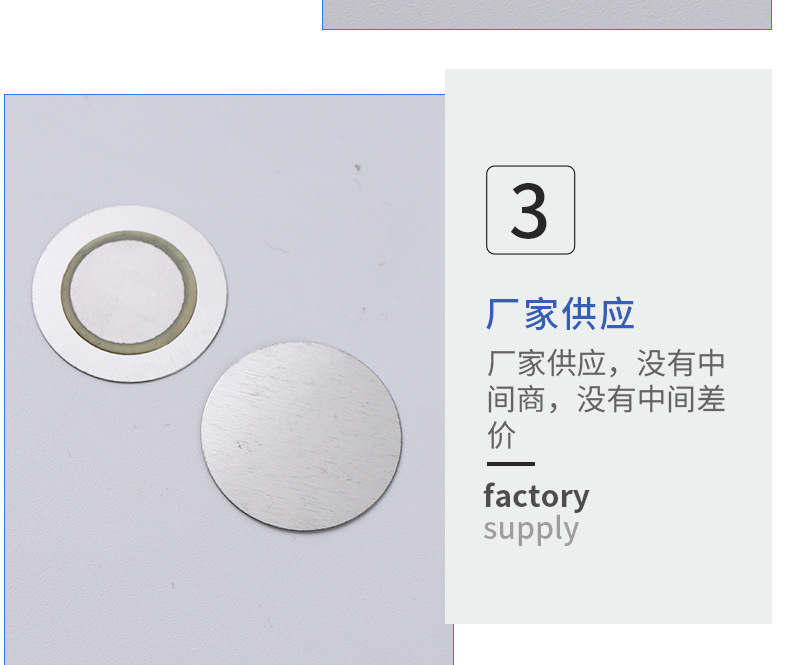Select the blue heading 厂家供应

(x=560, y=314)
